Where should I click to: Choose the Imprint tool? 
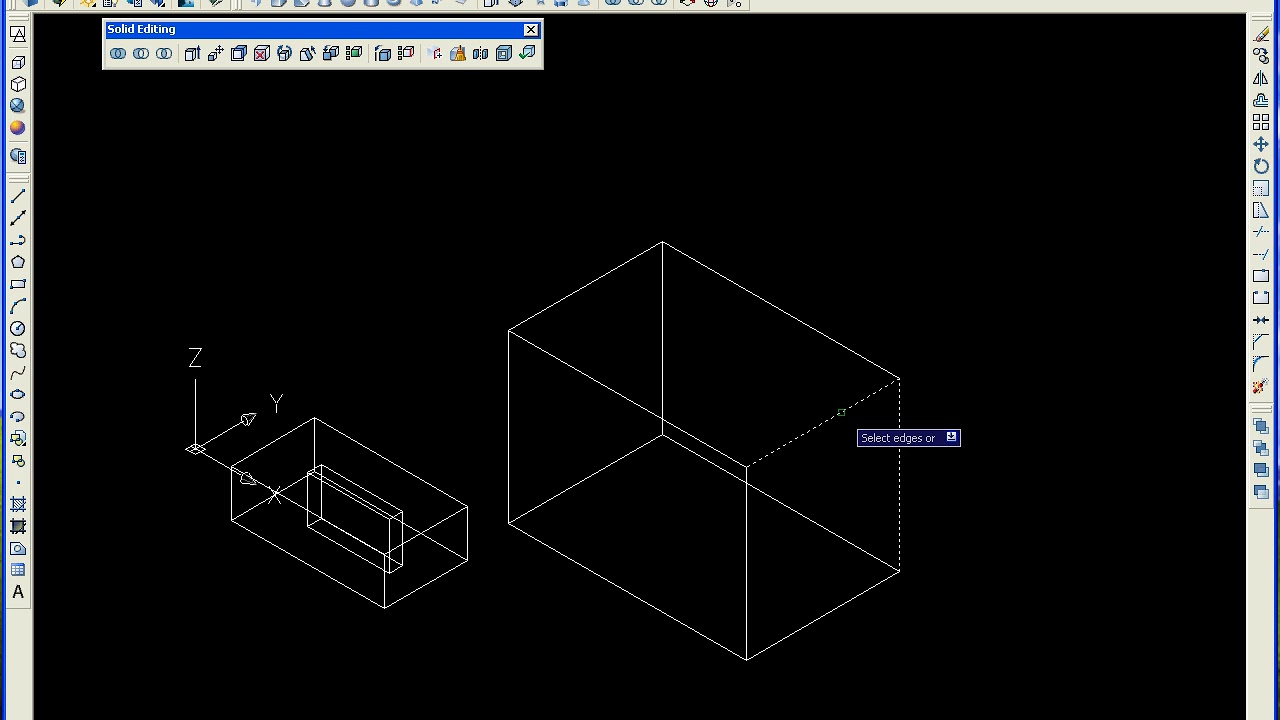(435, 54)
